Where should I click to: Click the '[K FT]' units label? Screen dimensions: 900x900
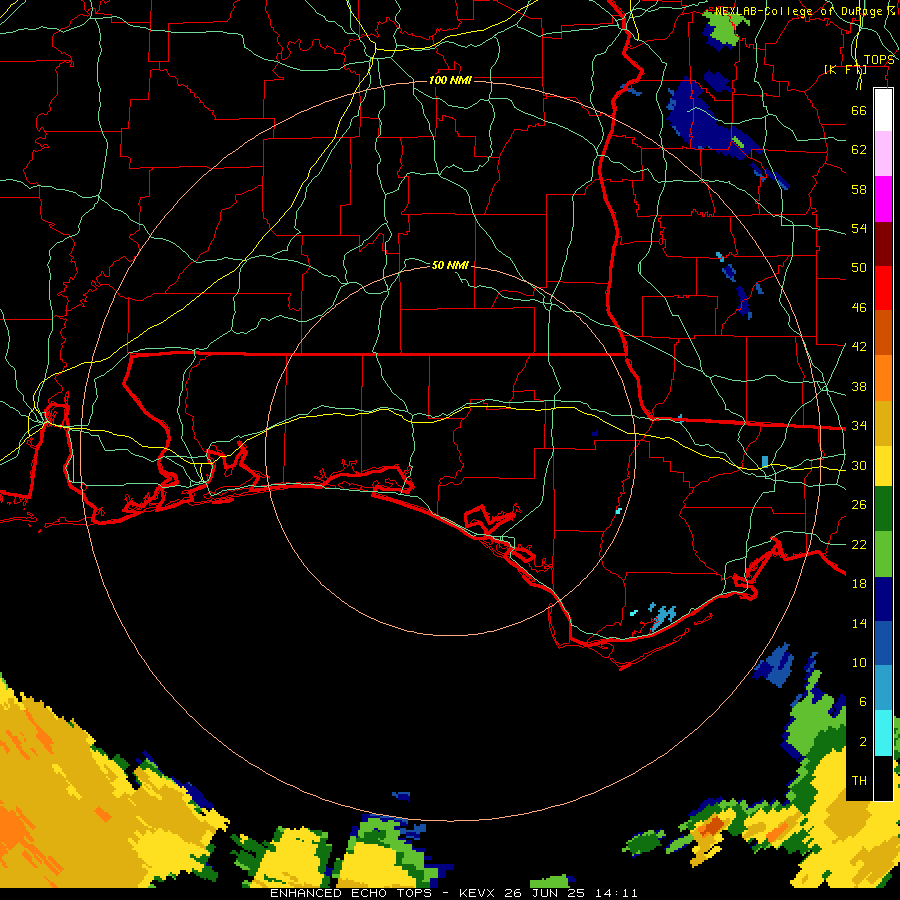click(x=845, y=69)
